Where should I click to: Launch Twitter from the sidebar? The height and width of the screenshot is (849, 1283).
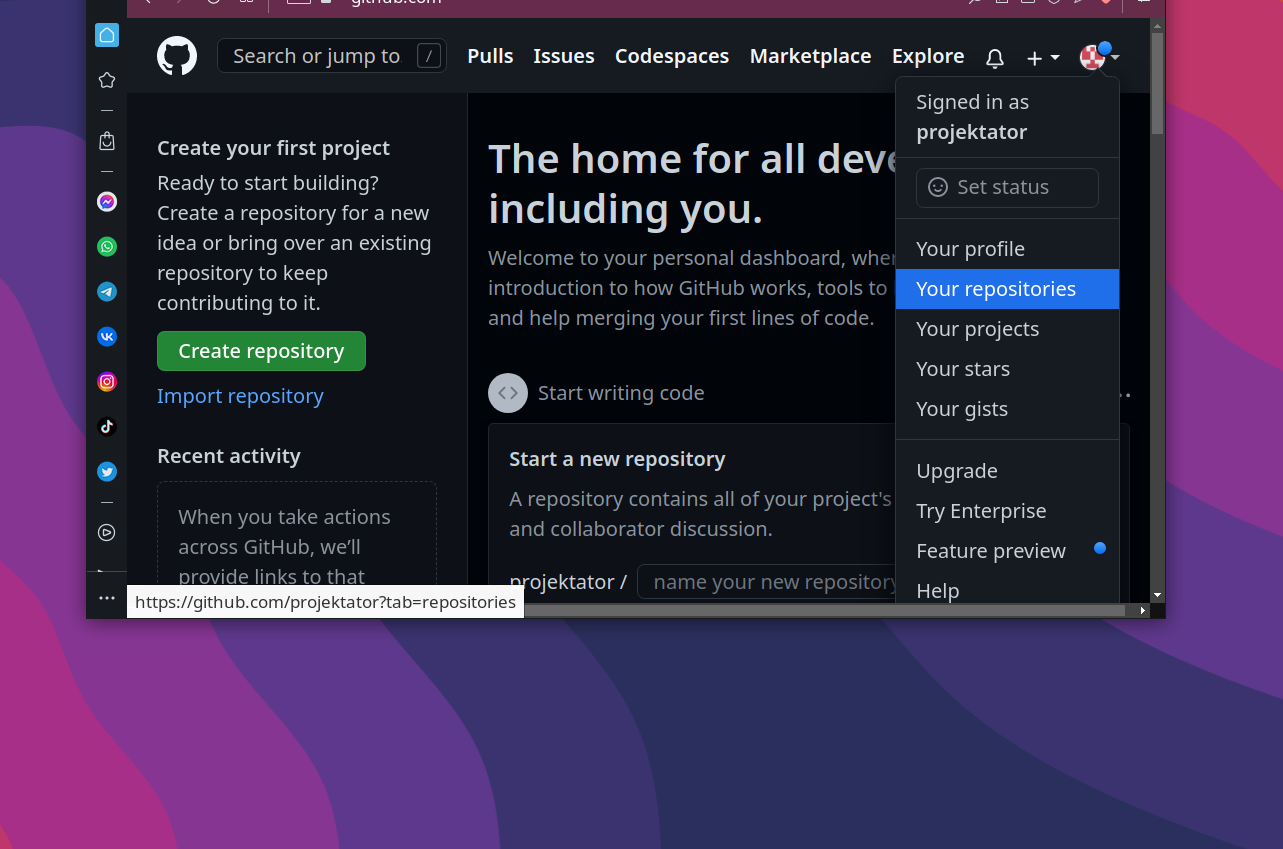[x=107, y=472]
